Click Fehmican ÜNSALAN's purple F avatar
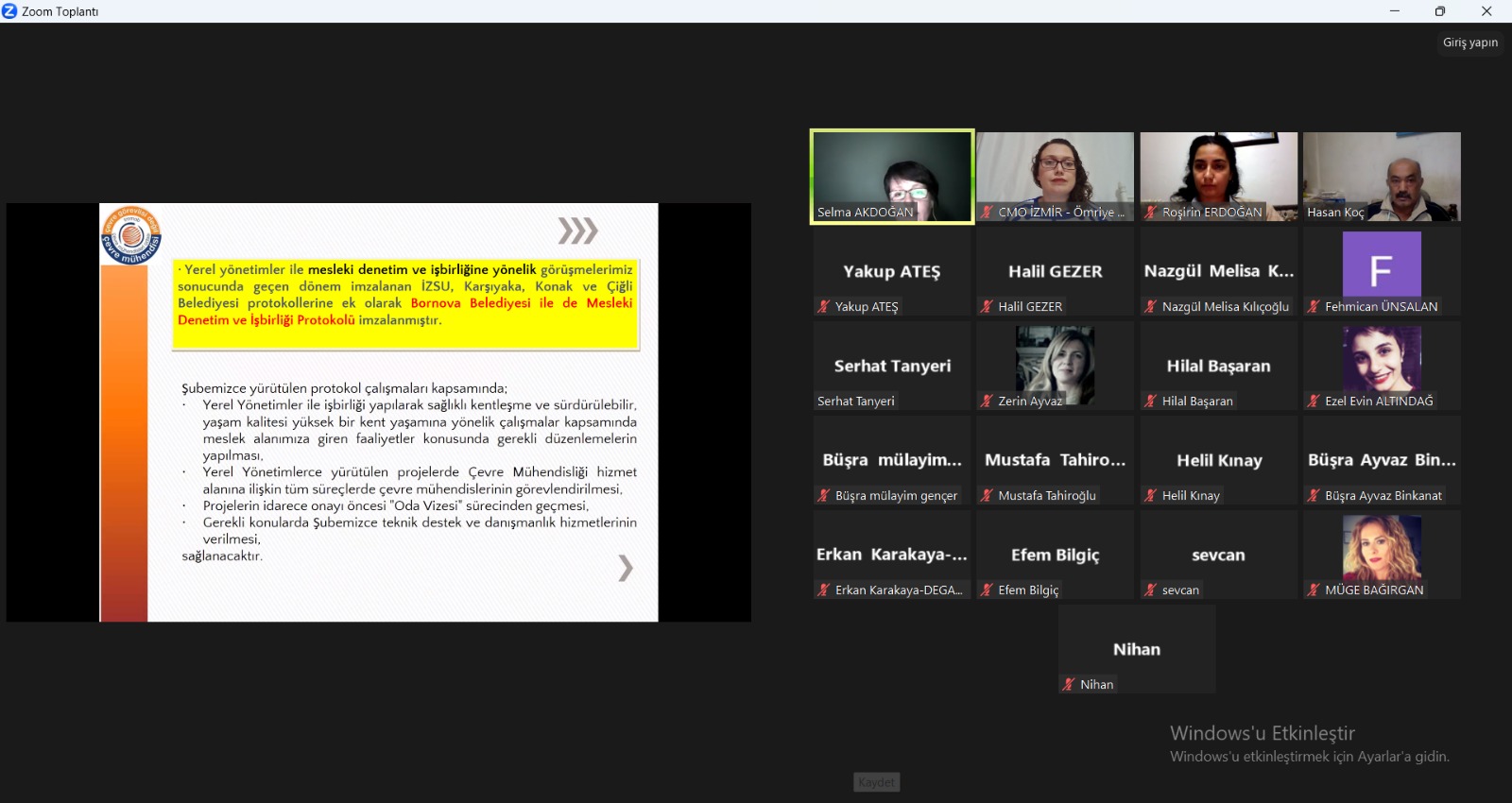Screen dimensions: 1512x803 [x=1382, y=265]
